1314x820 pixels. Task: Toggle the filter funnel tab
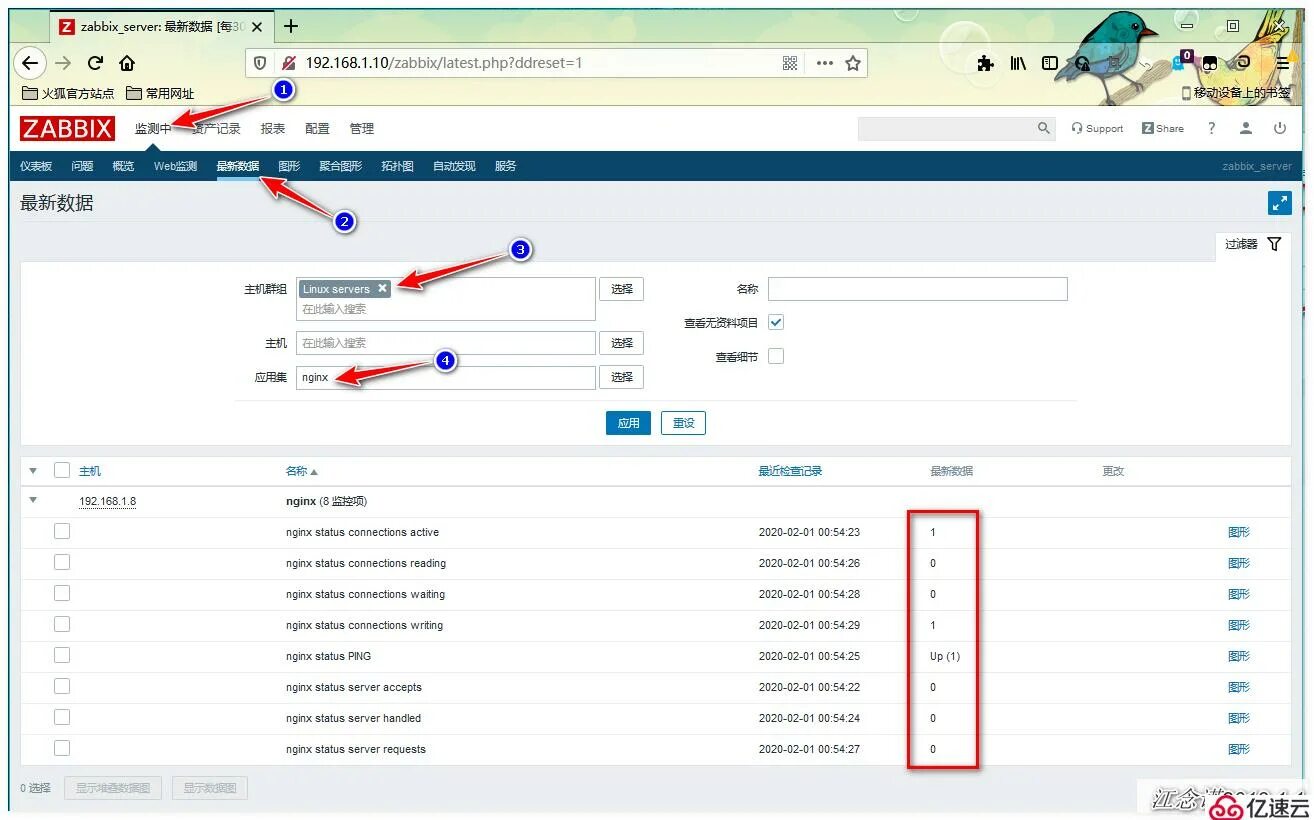click(1253, 244)
